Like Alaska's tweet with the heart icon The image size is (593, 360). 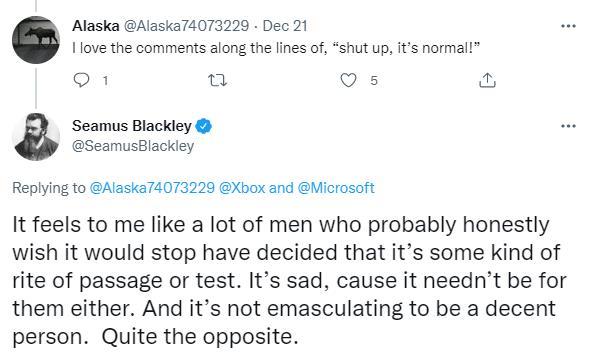click(348, 80)
